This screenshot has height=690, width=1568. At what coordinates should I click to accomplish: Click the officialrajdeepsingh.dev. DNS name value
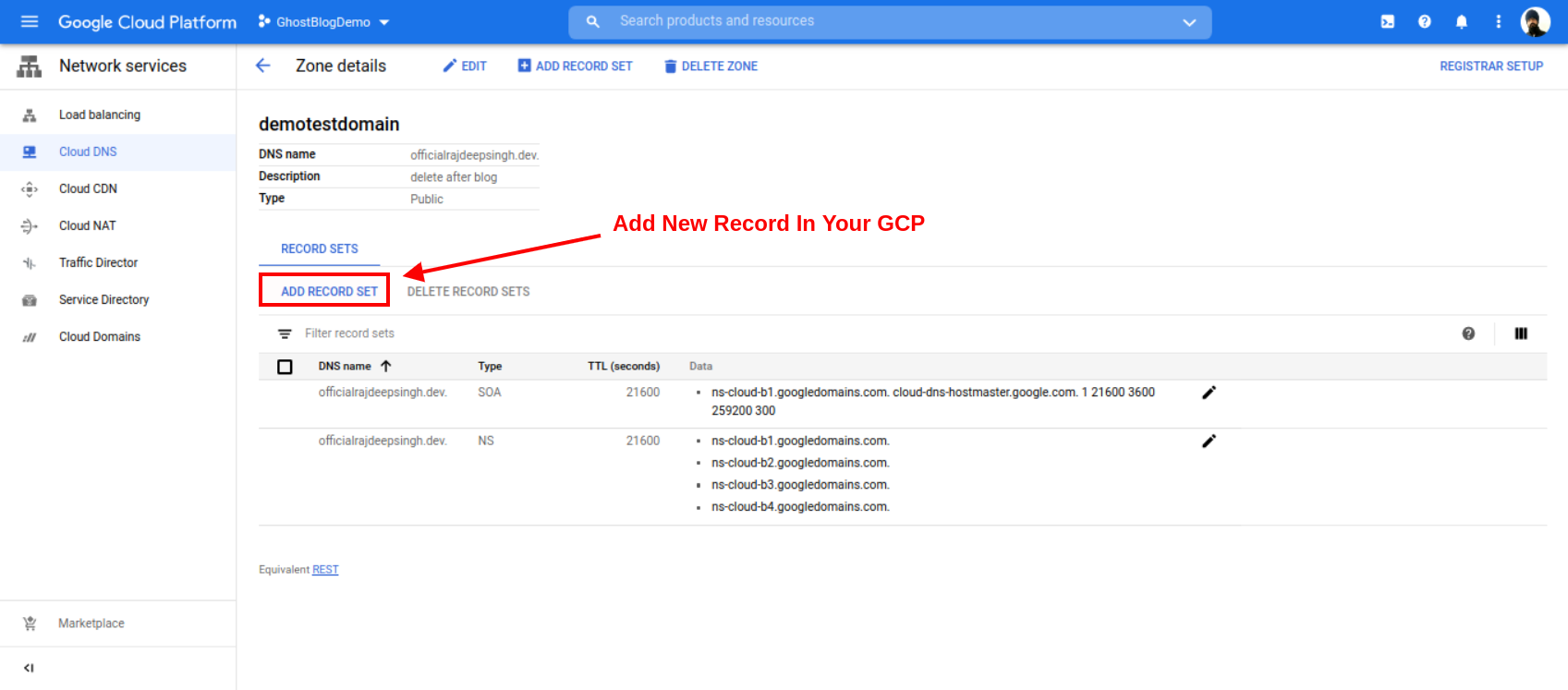(x=474, y=155)
